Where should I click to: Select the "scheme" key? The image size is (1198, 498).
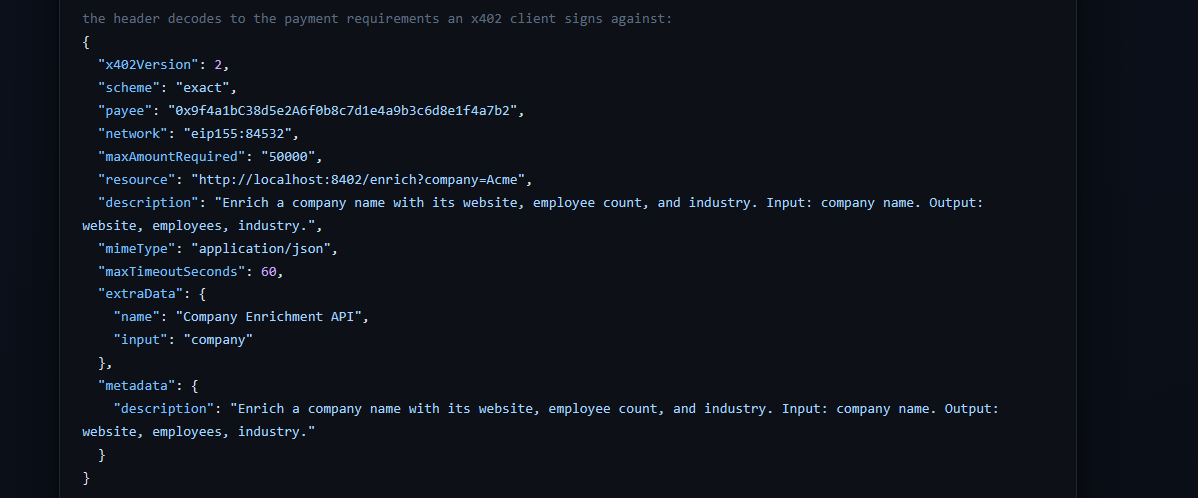click(x=129, y=87)
